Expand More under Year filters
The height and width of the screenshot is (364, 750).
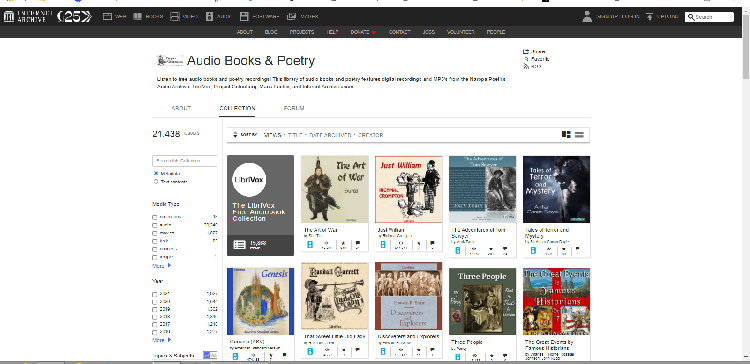pos(161,340)
